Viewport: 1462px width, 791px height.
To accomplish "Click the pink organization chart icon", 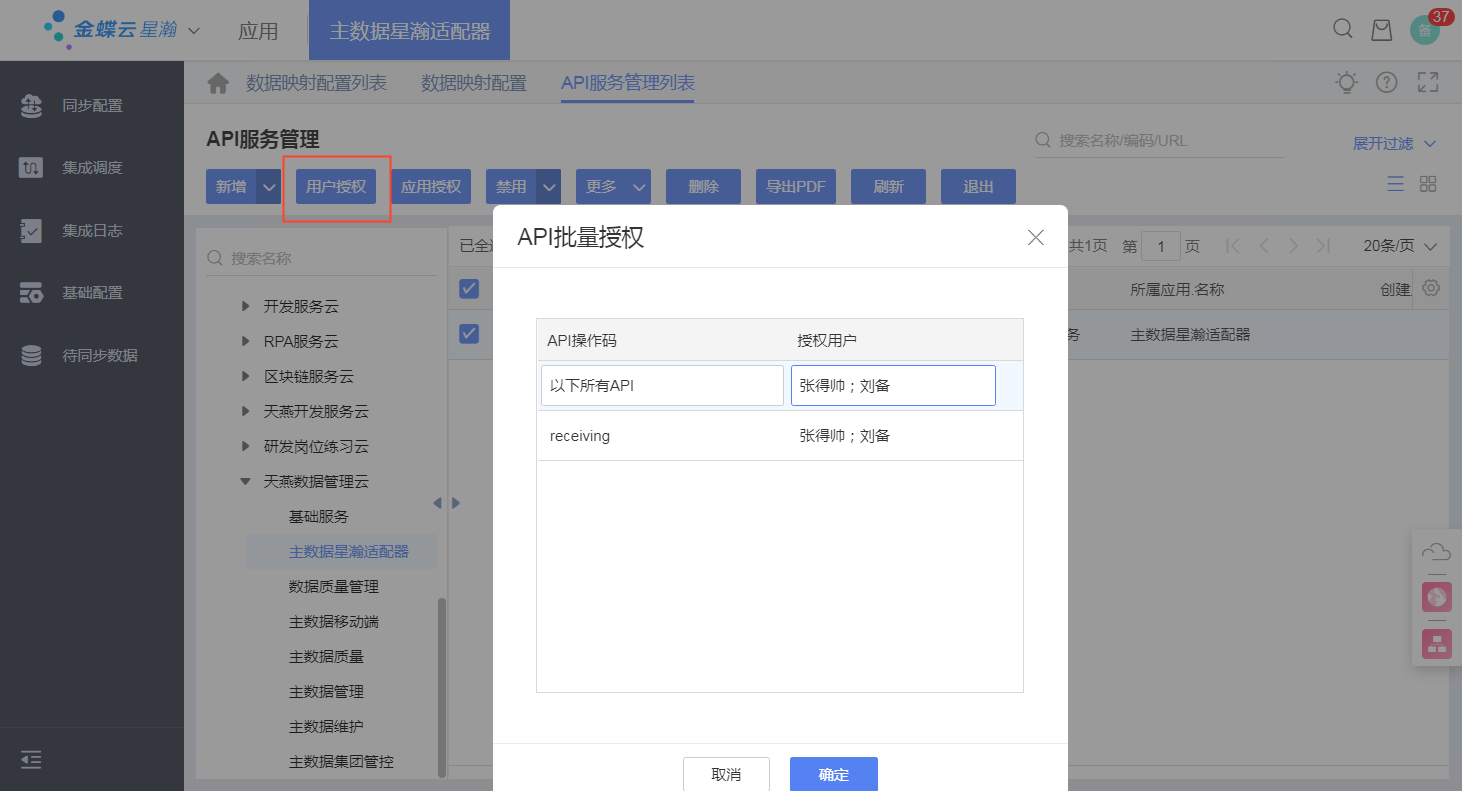I will 1437,643.
